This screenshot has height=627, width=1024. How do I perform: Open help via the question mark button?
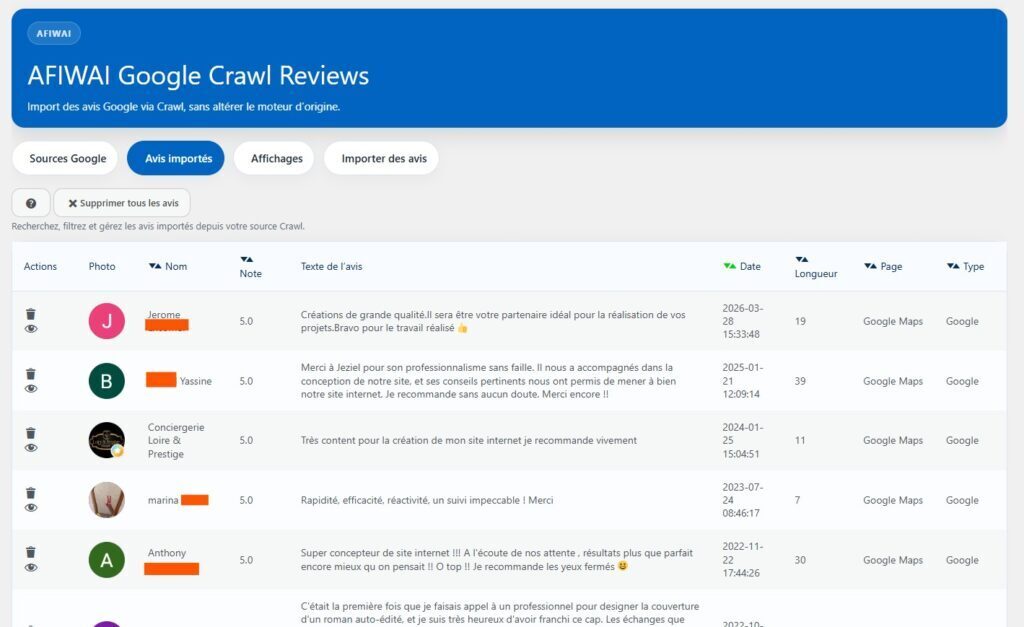(31, 203)
